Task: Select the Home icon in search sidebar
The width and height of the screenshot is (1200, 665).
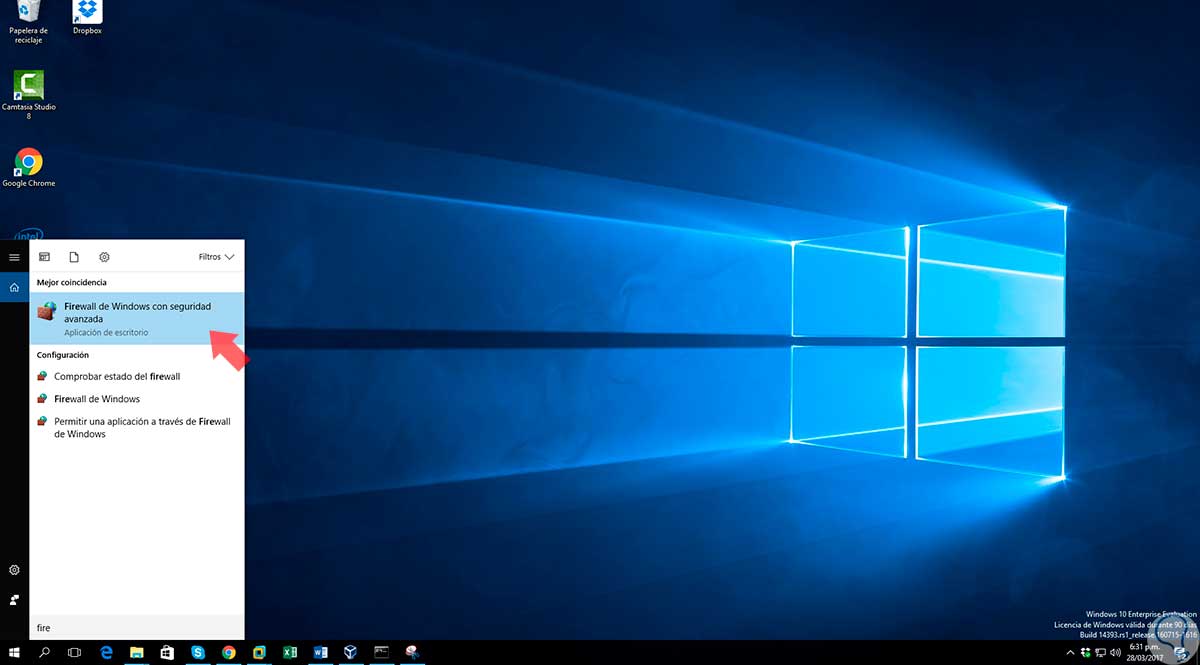Action: click(14, 288)
